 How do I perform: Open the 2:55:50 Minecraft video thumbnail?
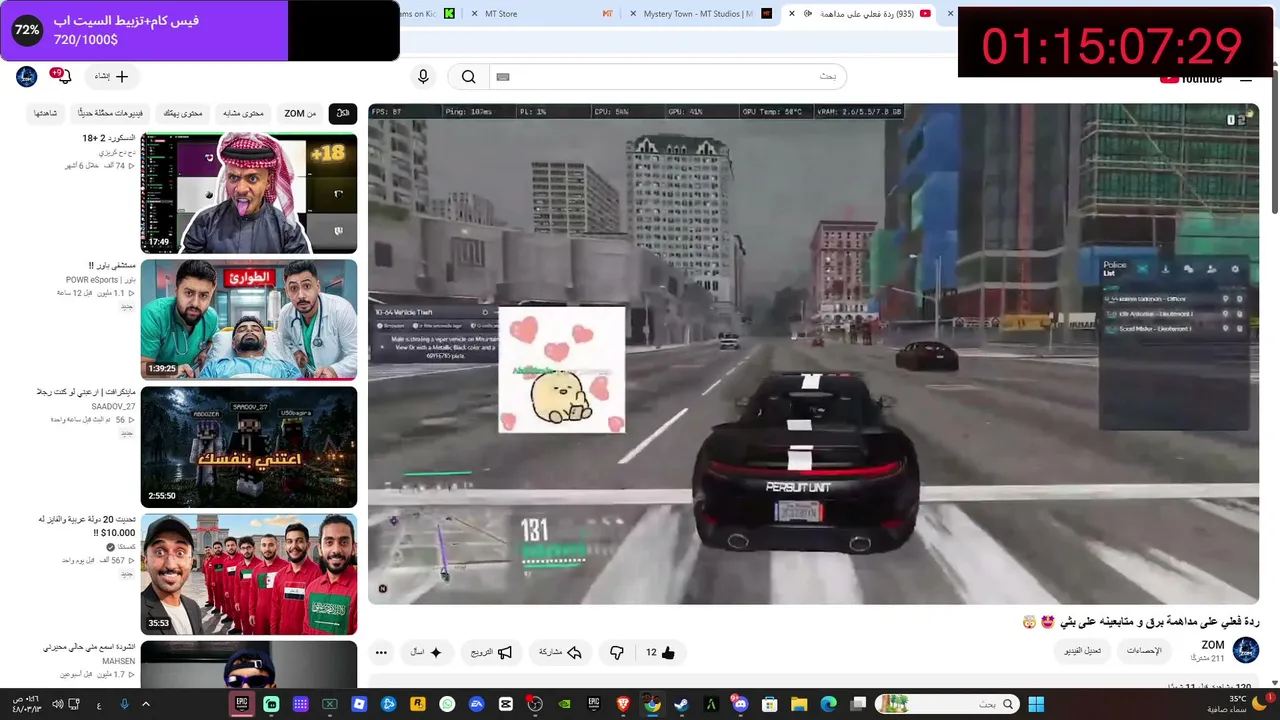tap(249, 447)
